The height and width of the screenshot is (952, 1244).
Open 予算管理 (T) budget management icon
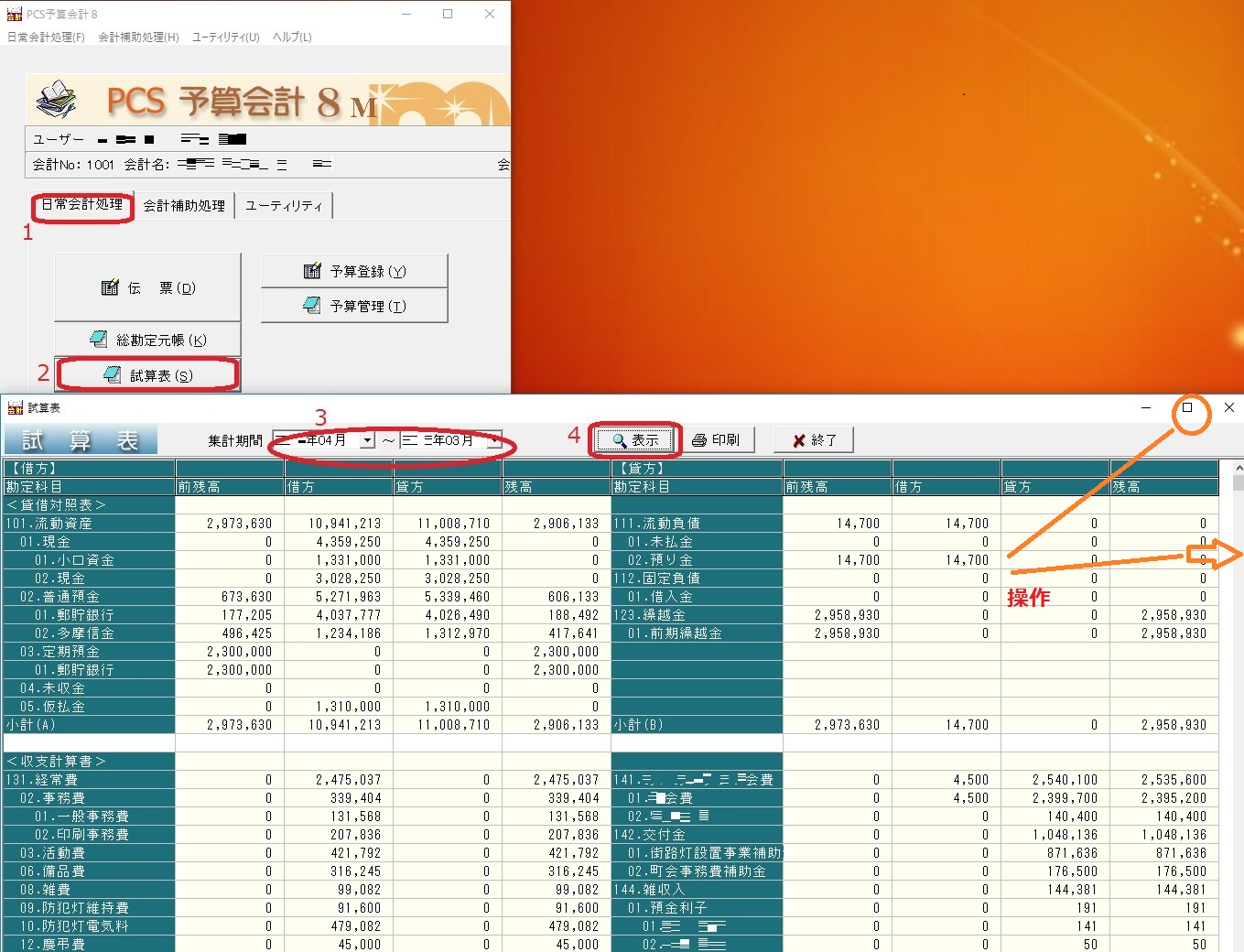tap(312, 306)
